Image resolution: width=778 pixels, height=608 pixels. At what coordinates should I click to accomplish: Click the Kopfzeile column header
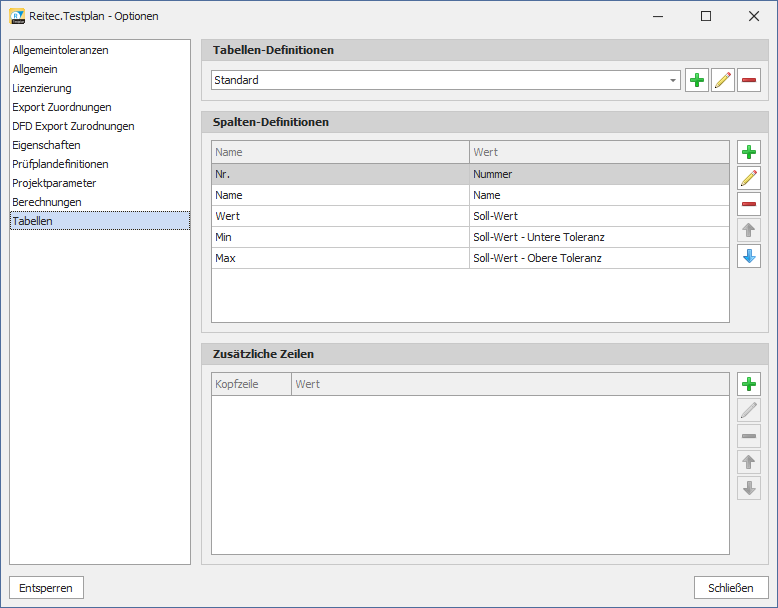[251, 384]
